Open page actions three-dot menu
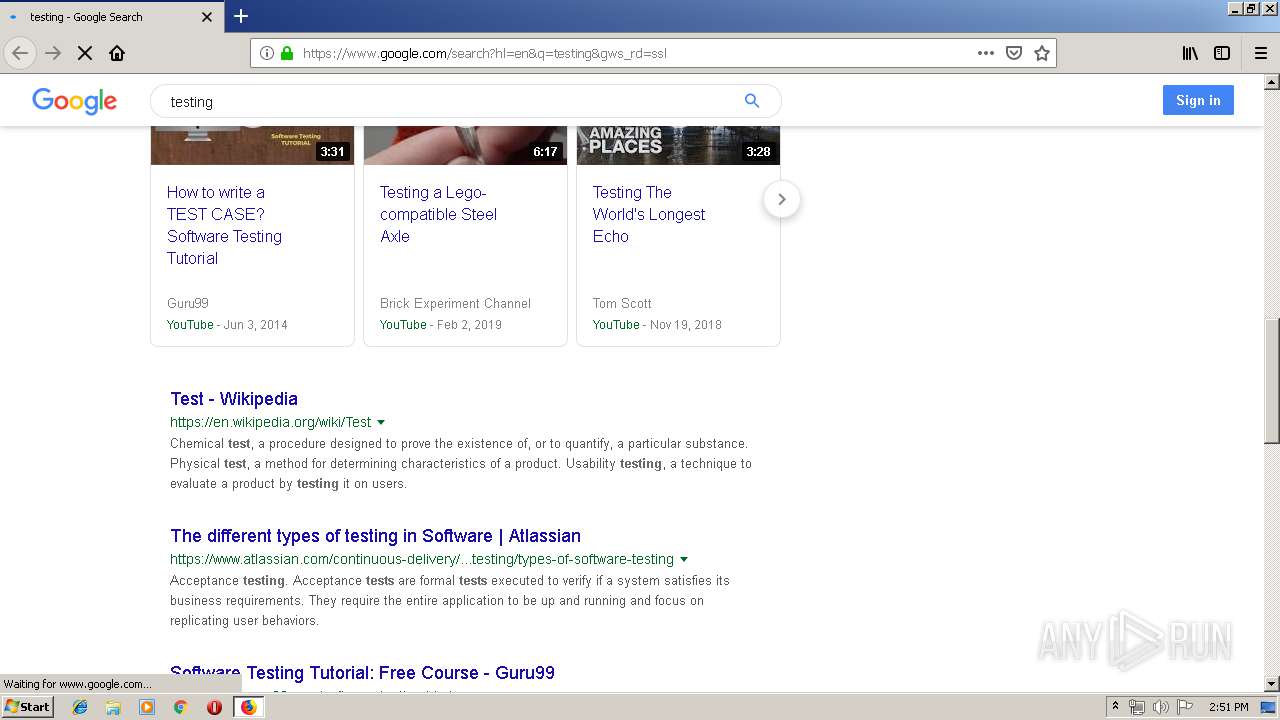This screenshot has height=720, width=1280. [x=986, y=53]
